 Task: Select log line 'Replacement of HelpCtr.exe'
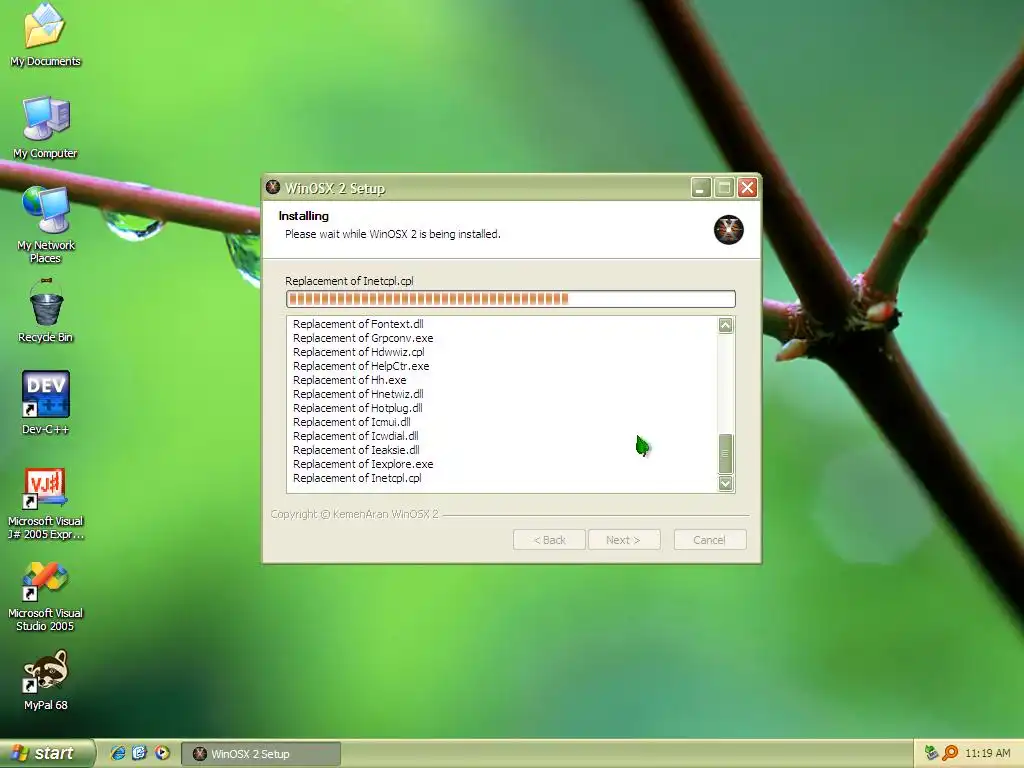[361, 366]
